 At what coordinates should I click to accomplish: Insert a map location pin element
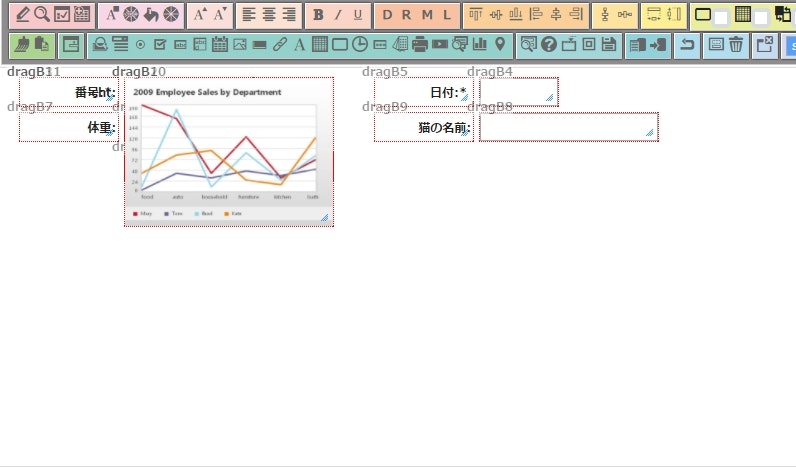pos(500,45)
